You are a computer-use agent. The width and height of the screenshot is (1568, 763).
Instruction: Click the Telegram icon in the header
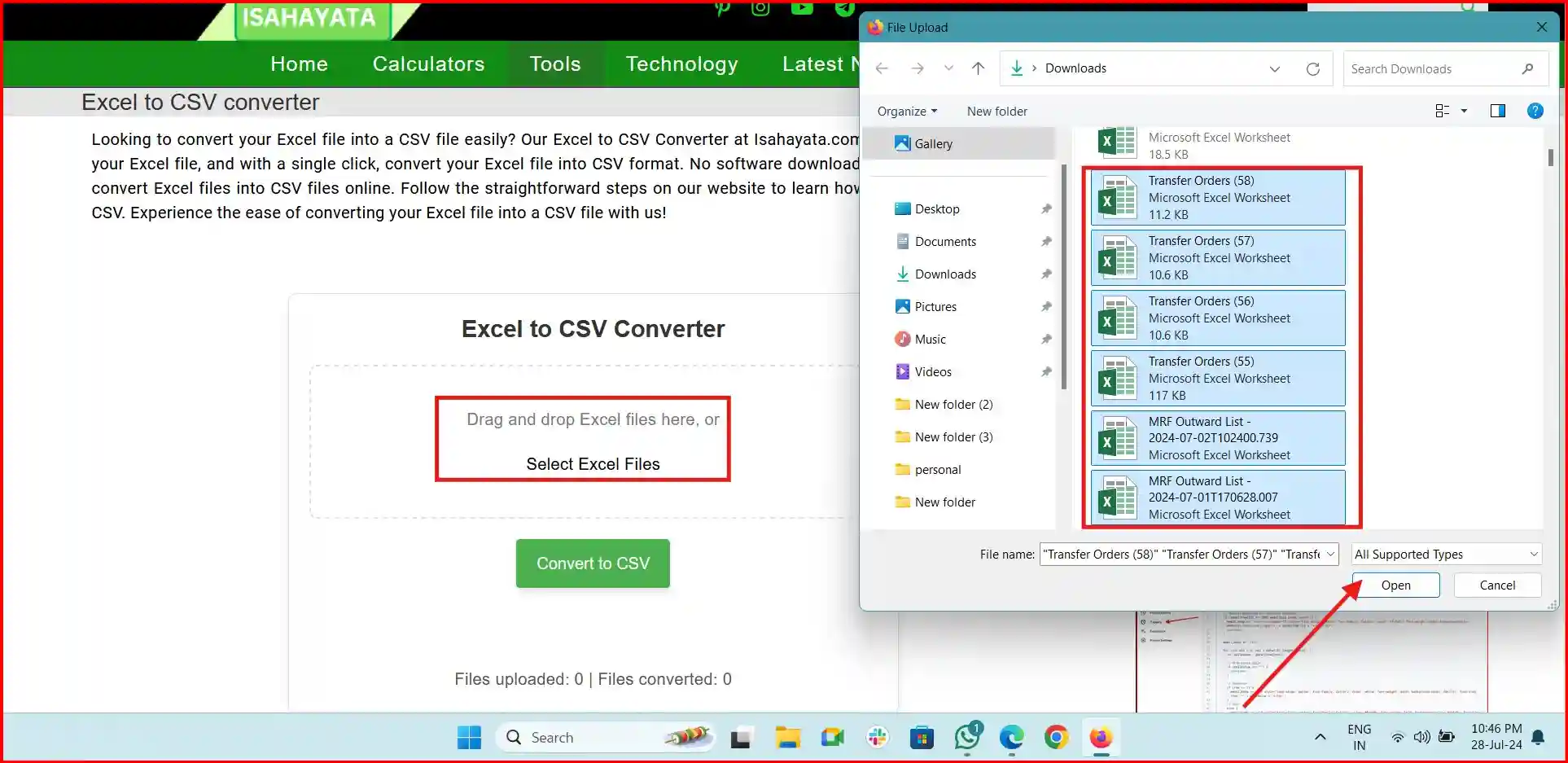click(x=843, y=9)
